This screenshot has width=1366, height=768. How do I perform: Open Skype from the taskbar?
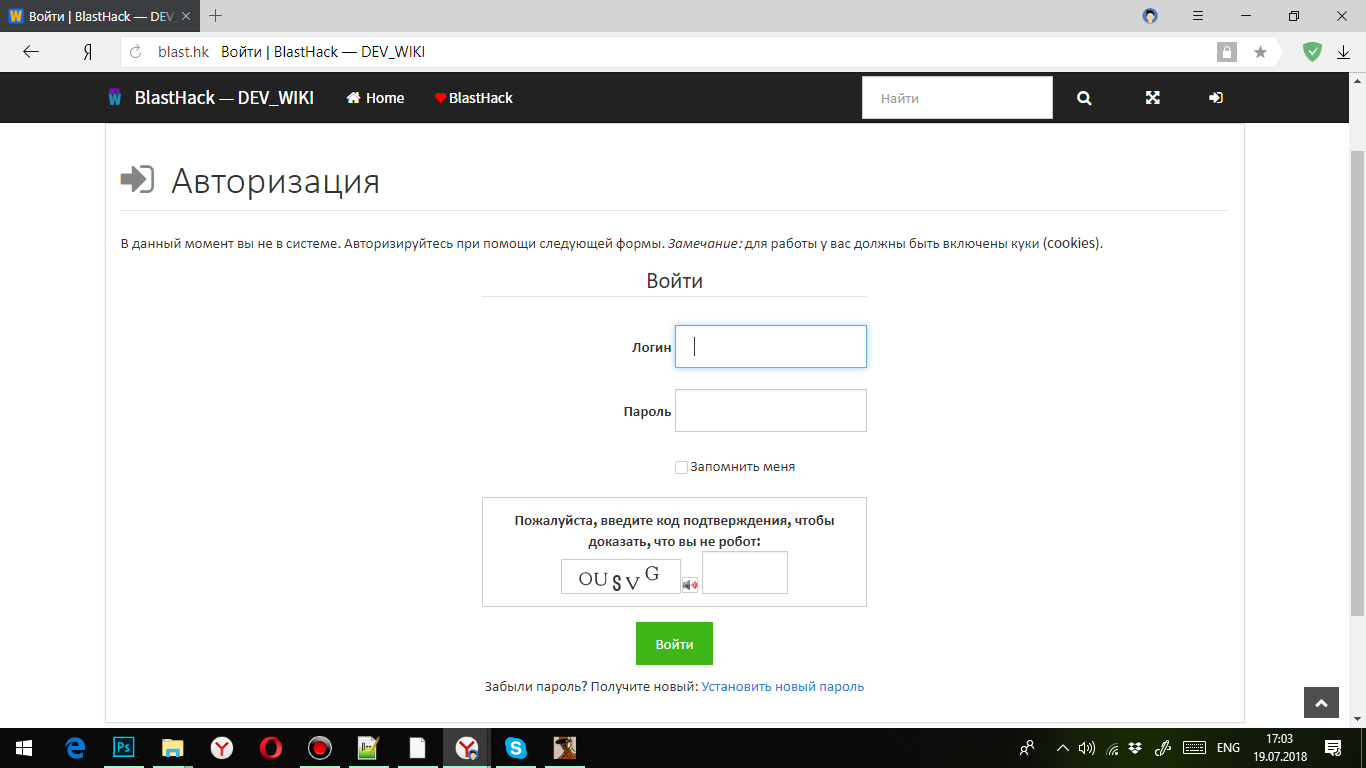click(516, 748)
